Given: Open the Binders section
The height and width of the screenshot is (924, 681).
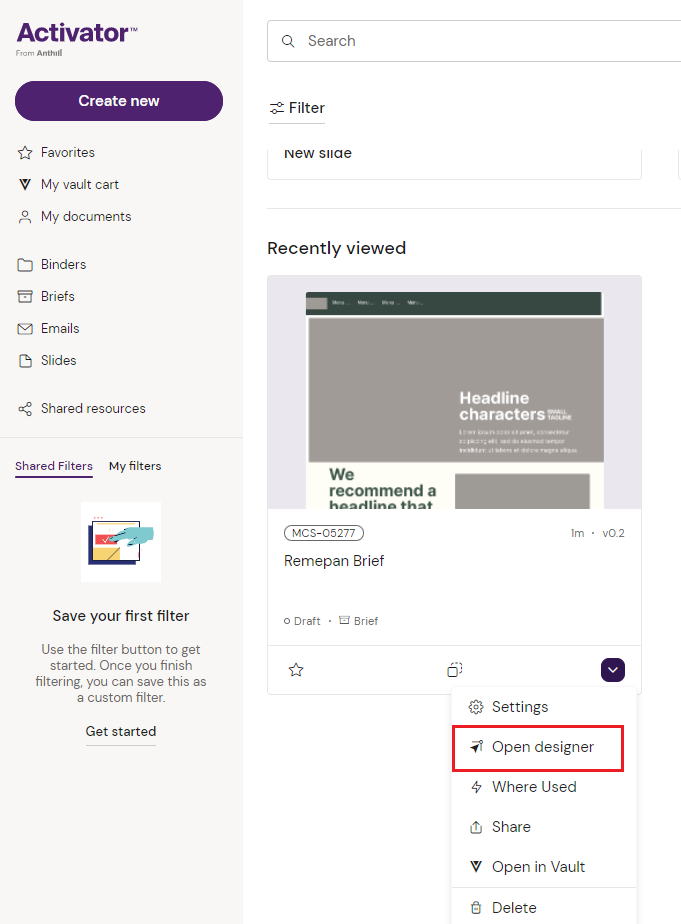Looking at the screenshot, I should coord(63,265).
